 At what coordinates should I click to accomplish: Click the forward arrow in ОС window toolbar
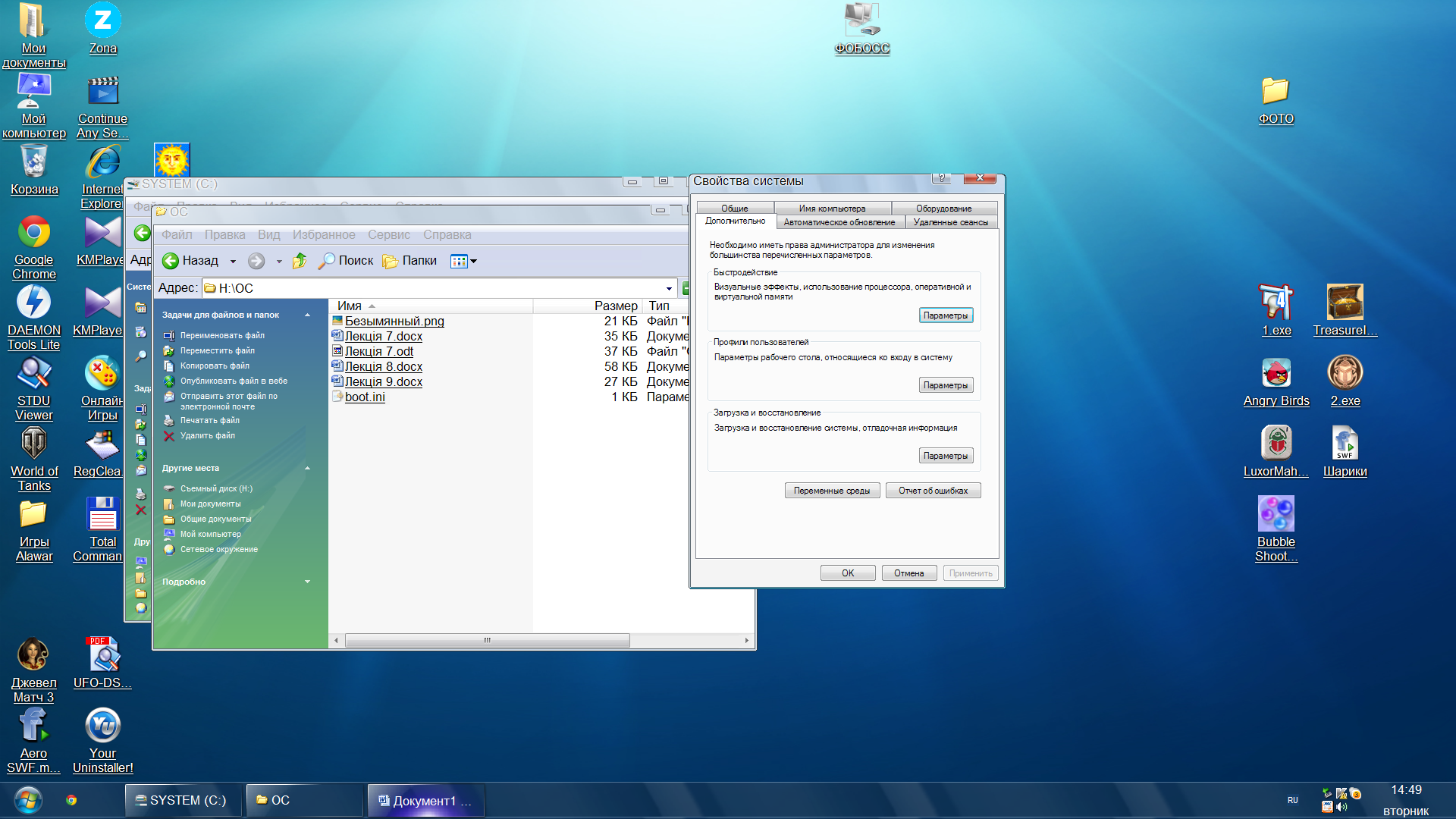click(x=256, y=261)
